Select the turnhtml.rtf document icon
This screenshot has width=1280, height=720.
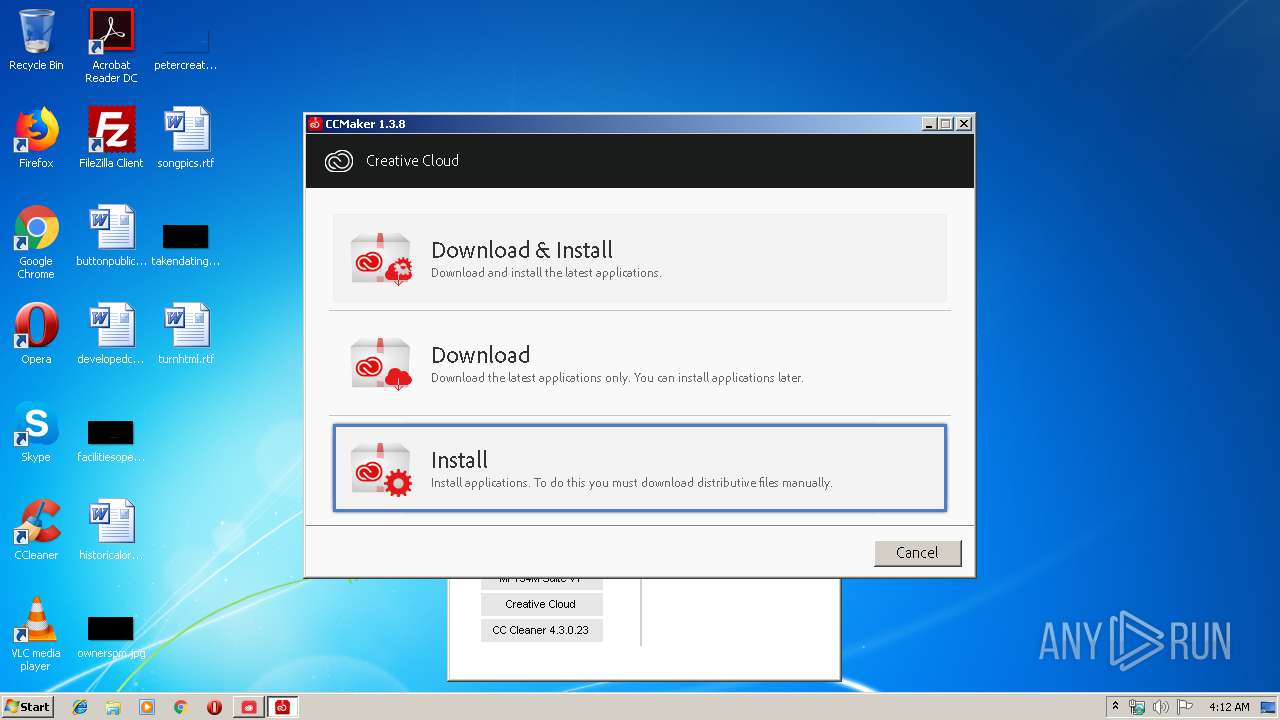point(186,334)
